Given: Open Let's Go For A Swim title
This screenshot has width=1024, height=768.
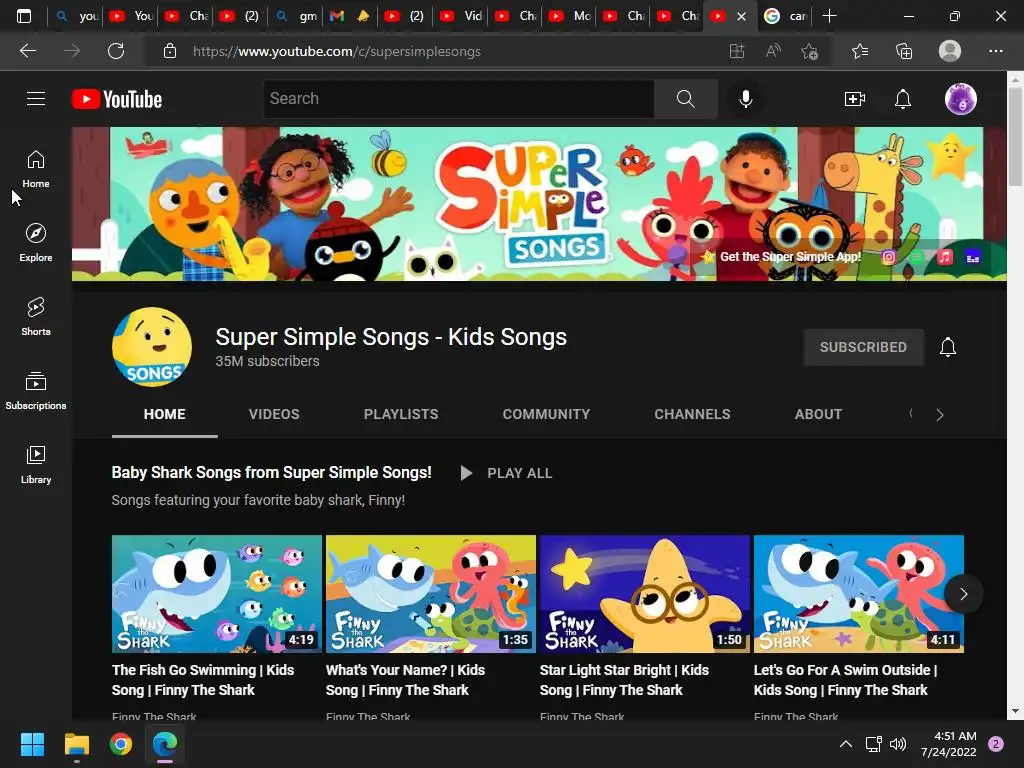Looking at the screenshot, I should 845,680.
